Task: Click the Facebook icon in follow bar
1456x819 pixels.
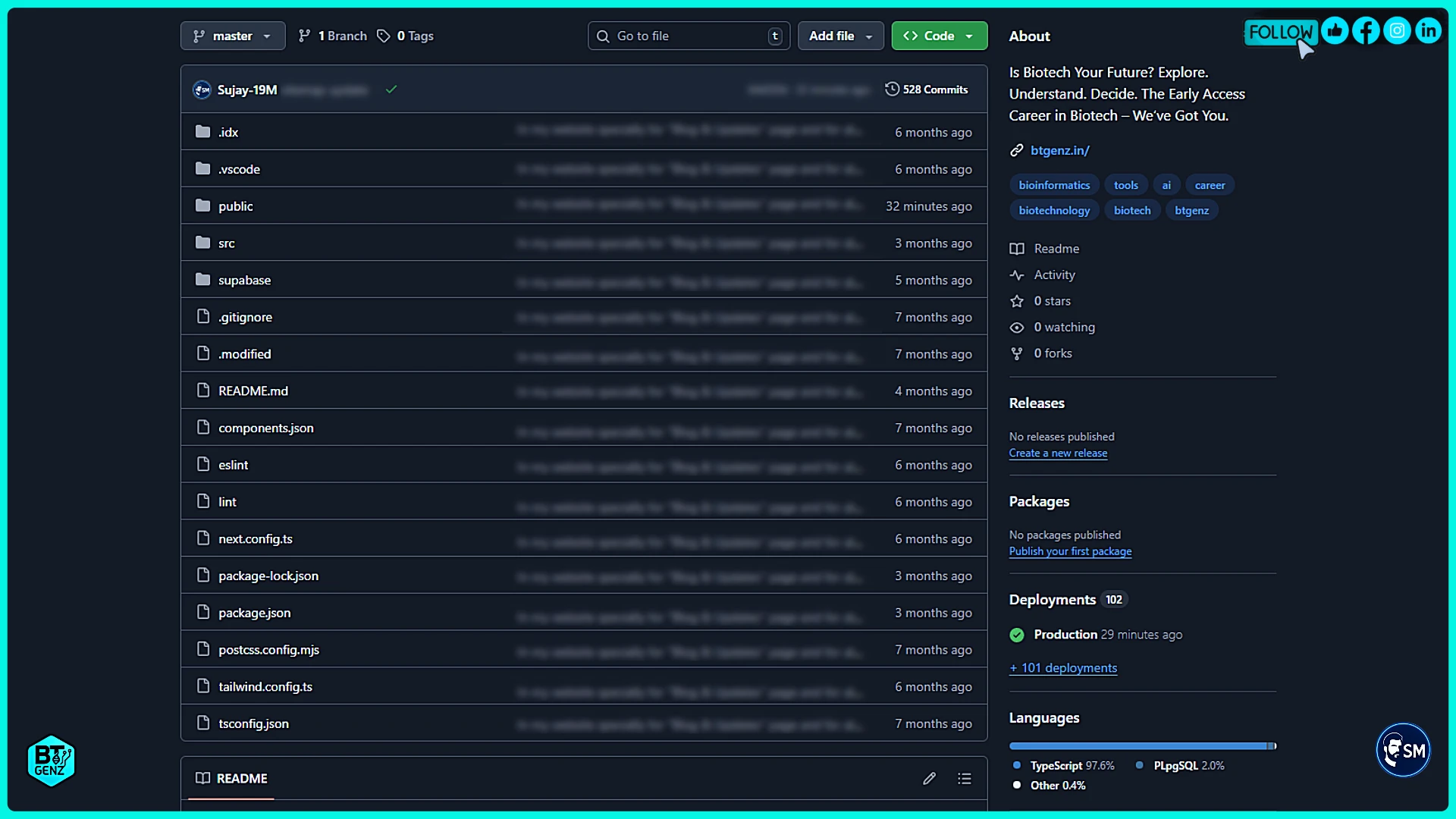Action: point(1366,31)
